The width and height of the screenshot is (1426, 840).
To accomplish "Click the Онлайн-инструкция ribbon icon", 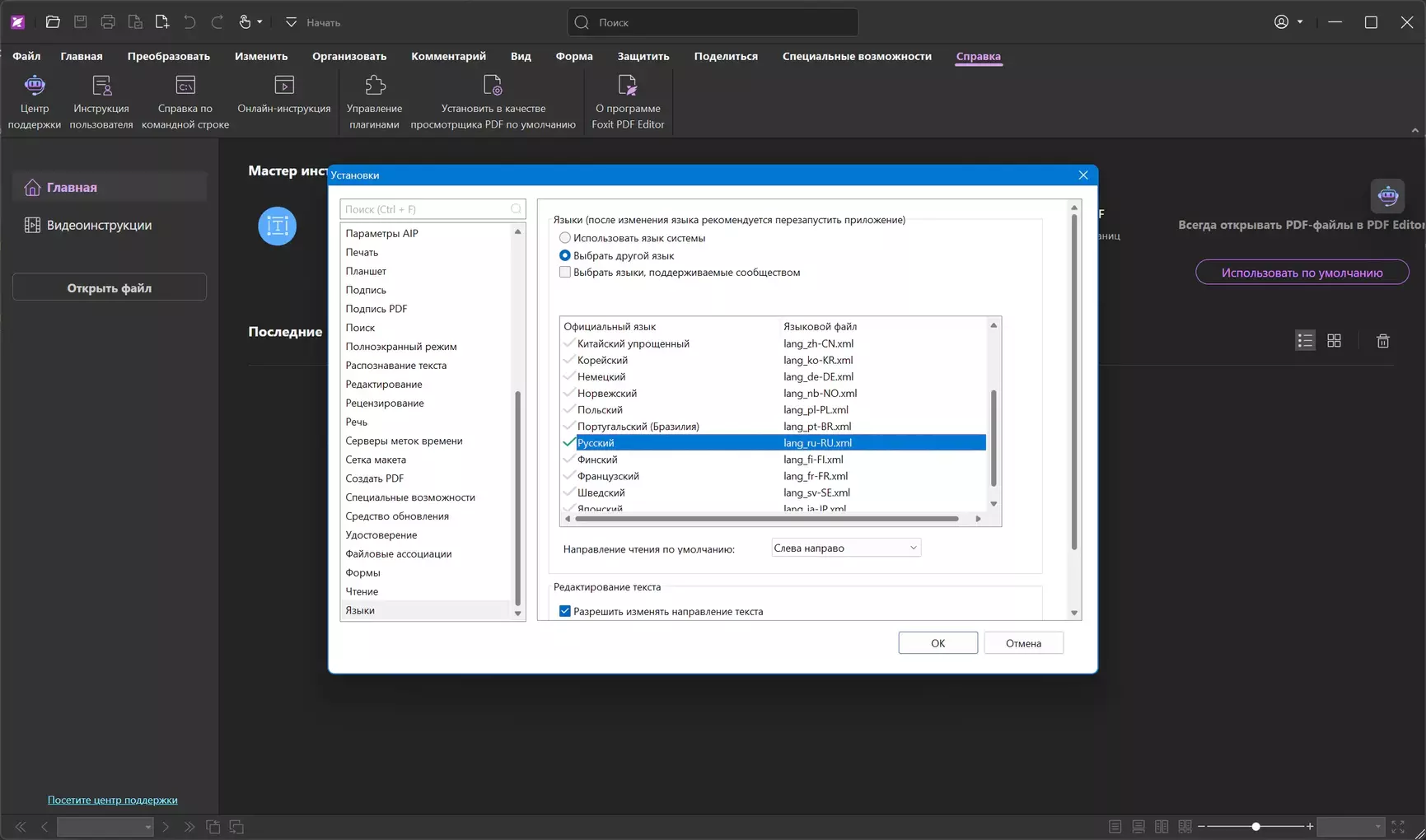I will 284,86.
